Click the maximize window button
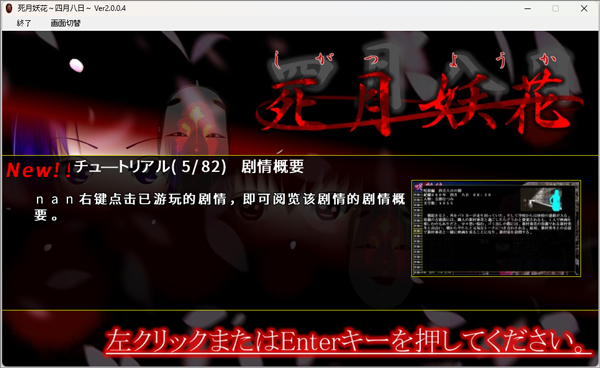 (556, 8)
